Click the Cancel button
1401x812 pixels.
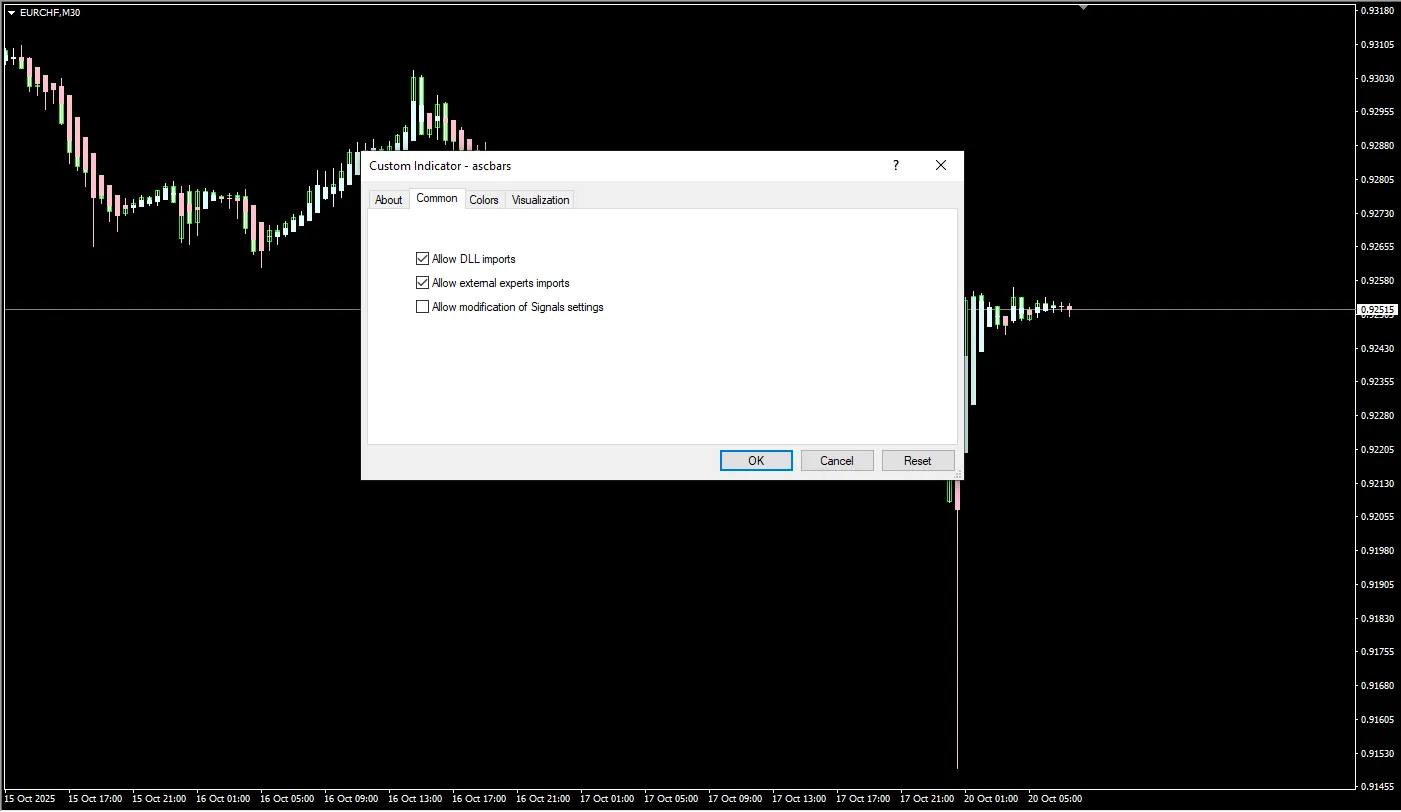(837, 461)
